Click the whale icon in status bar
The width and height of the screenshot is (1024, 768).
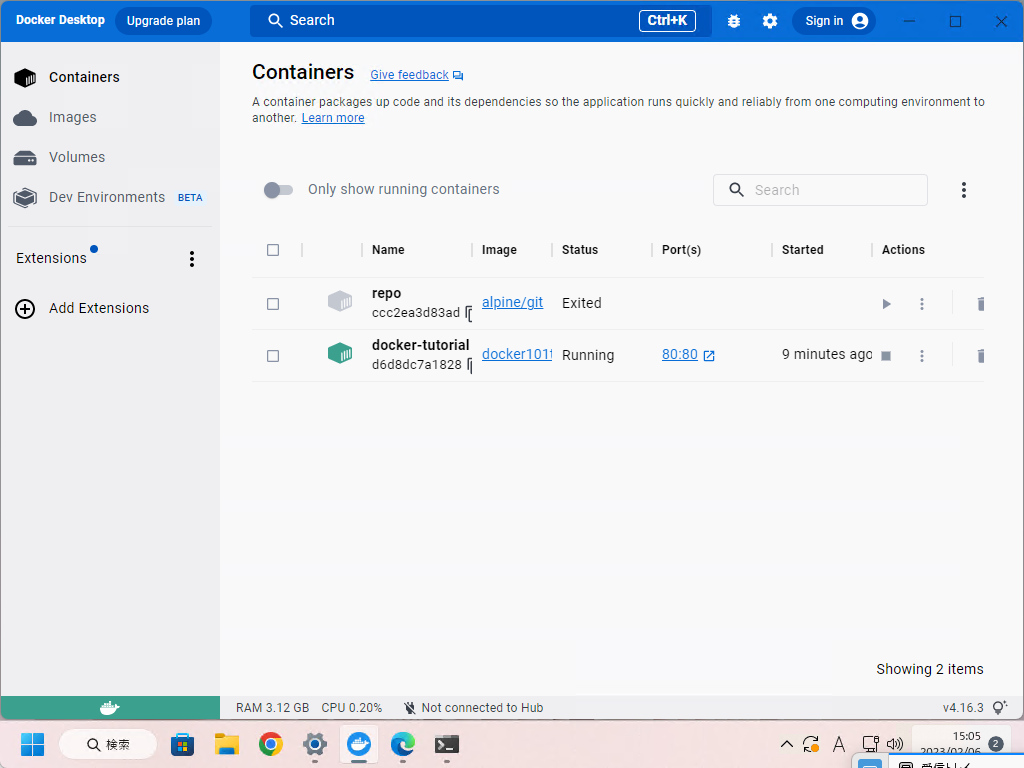tap(110, 707)
